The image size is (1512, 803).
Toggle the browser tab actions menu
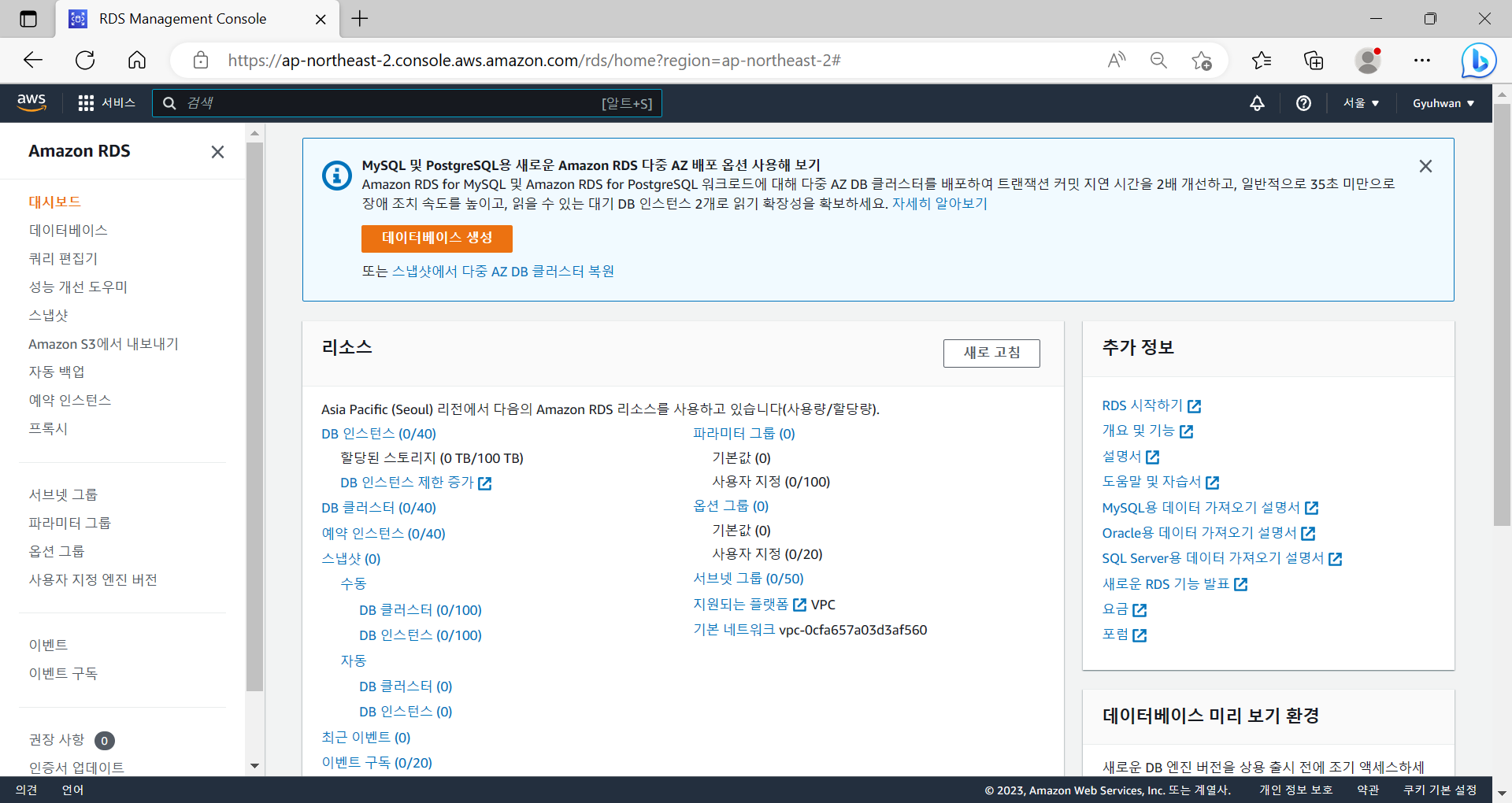click(28, 19)
